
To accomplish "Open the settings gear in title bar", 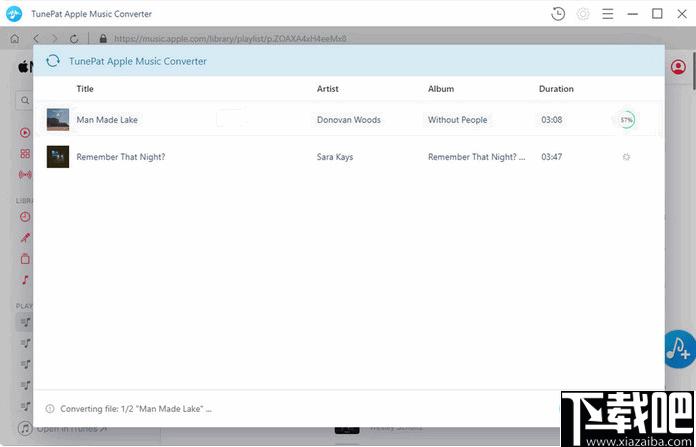I will click(583, 14).
